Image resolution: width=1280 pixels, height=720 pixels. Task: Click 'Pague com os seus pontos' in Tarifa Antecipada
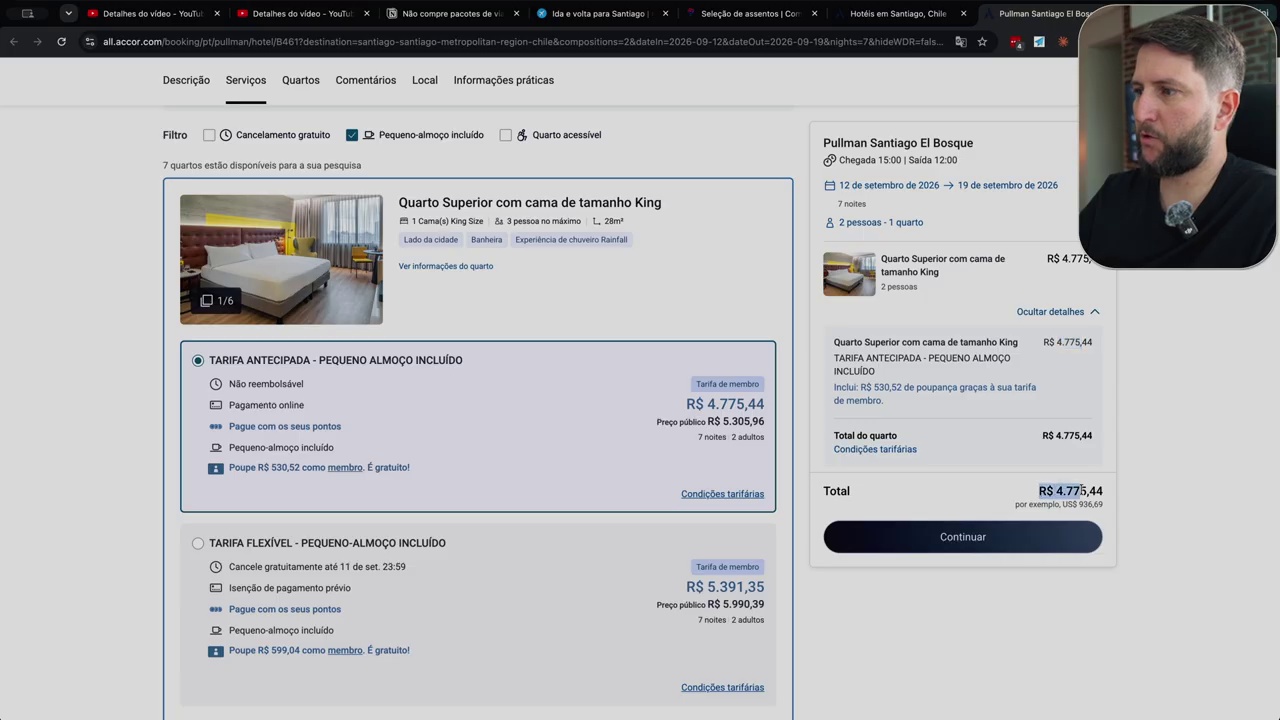coord(285,426)
